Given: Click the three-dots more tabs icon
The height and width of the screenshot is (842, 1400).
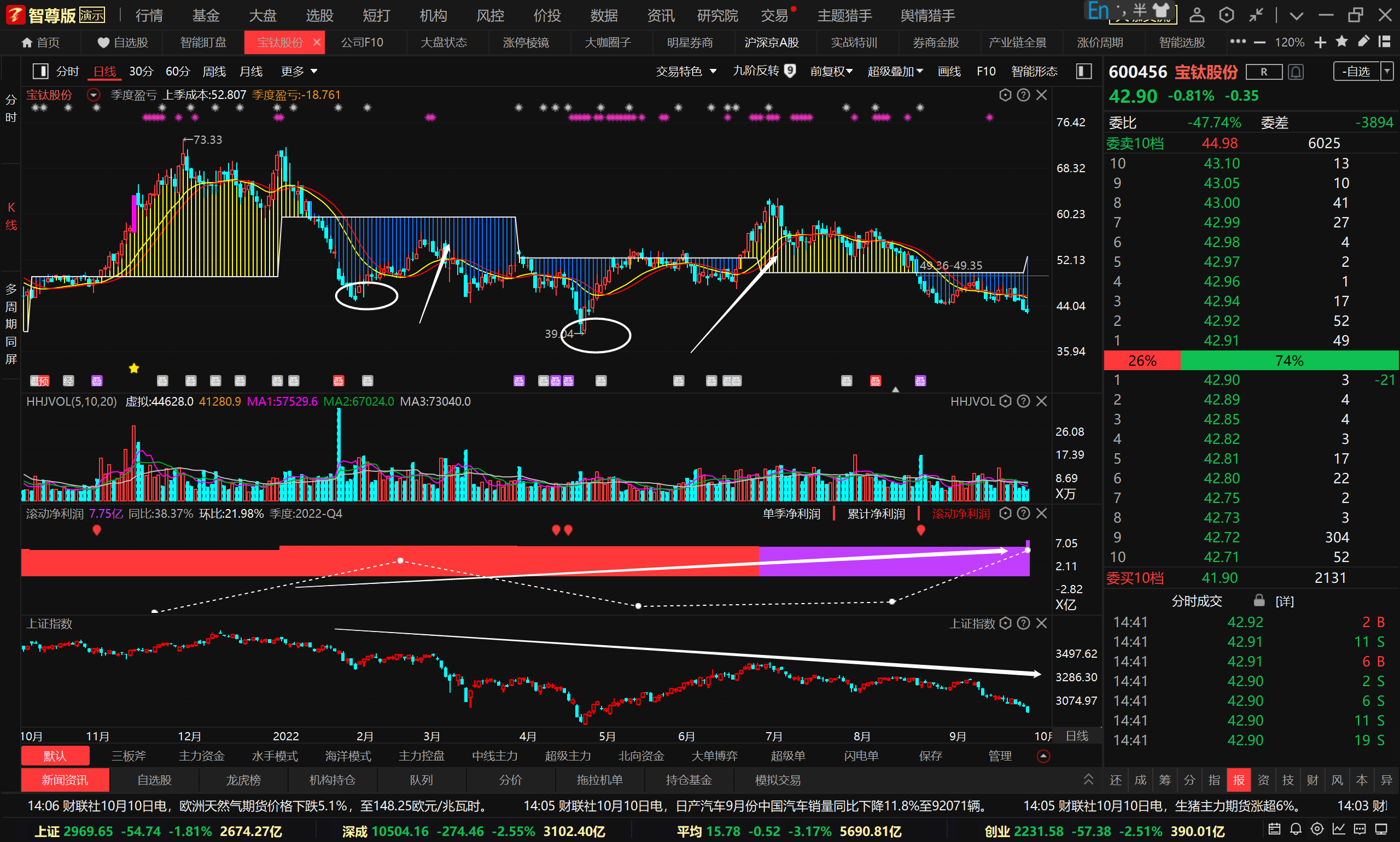Looking at the screenshot, I should tap(1238, 42).
